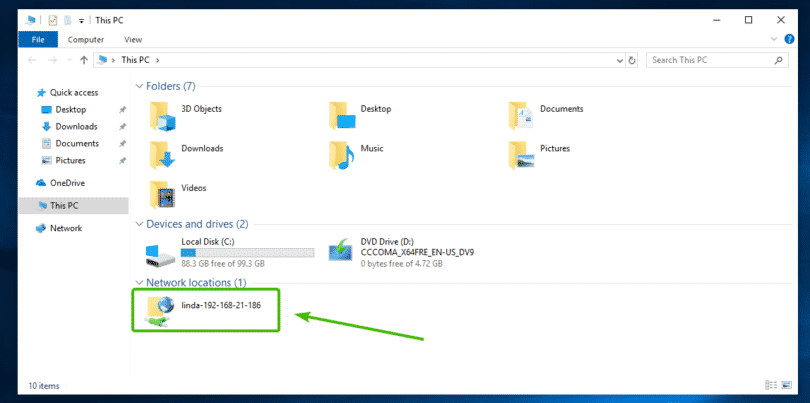The width and height of the screenshot is (810, 403).
Task: Click the pin icon beside sidebar Desktop
Action: tap(122, 110)
